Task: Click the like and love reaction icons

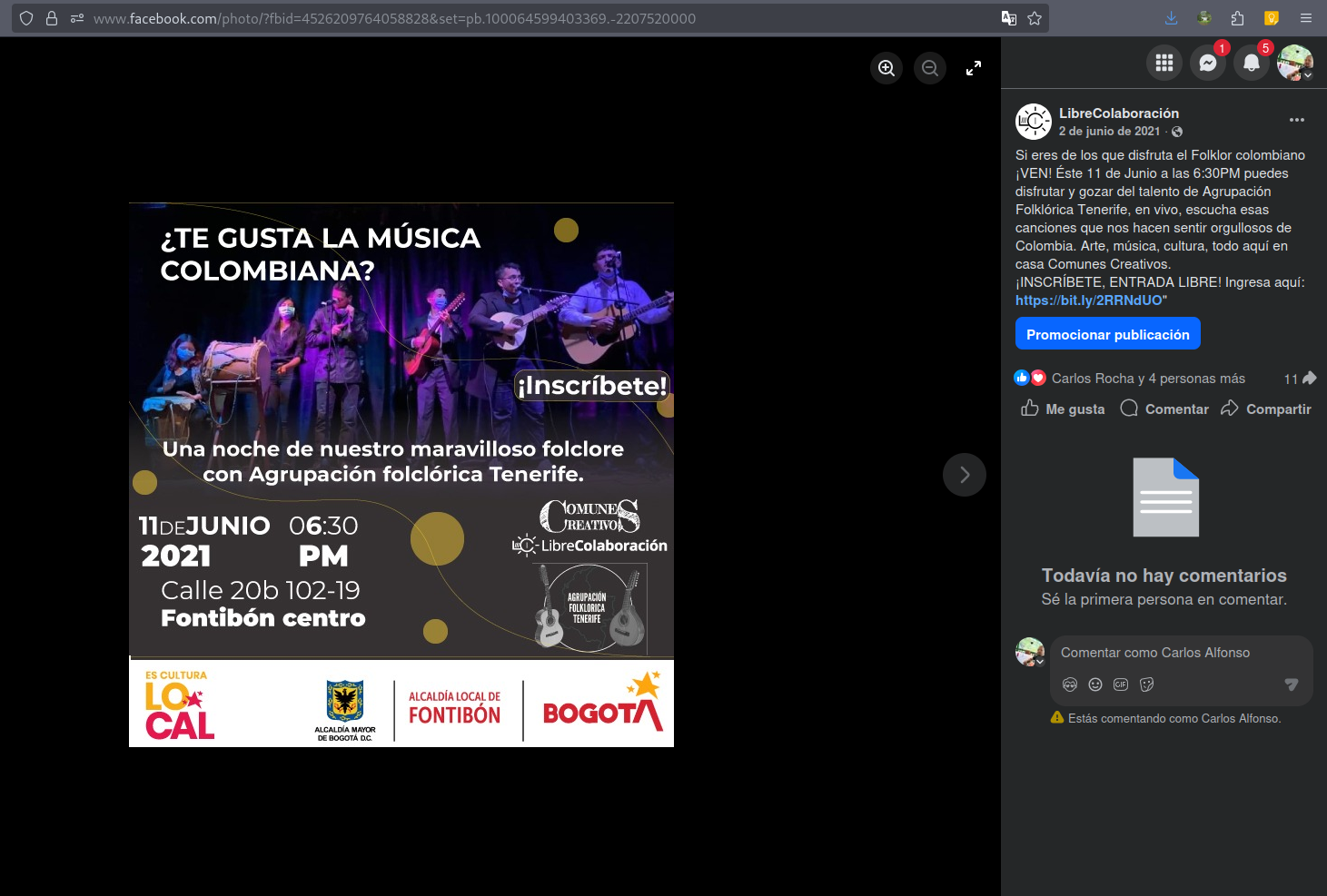Action: point(1030,378)
